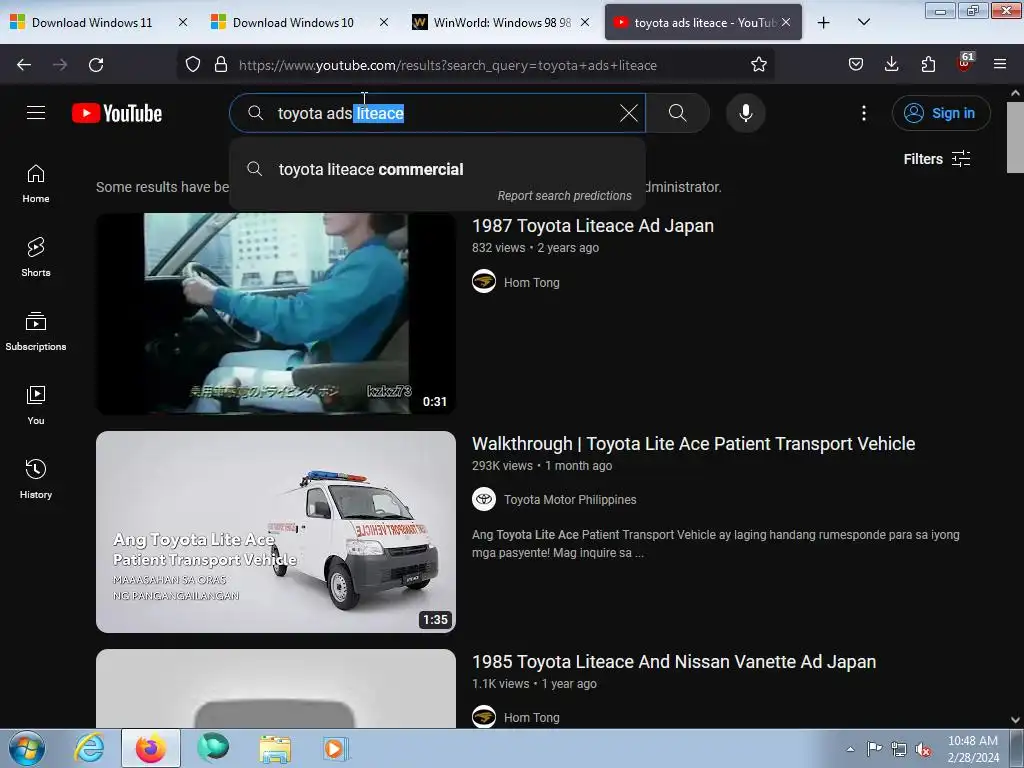Open Windows Explorer folder on taskbar
Viewport: 1024px width, 768px height.
click(x=275, y=748)
